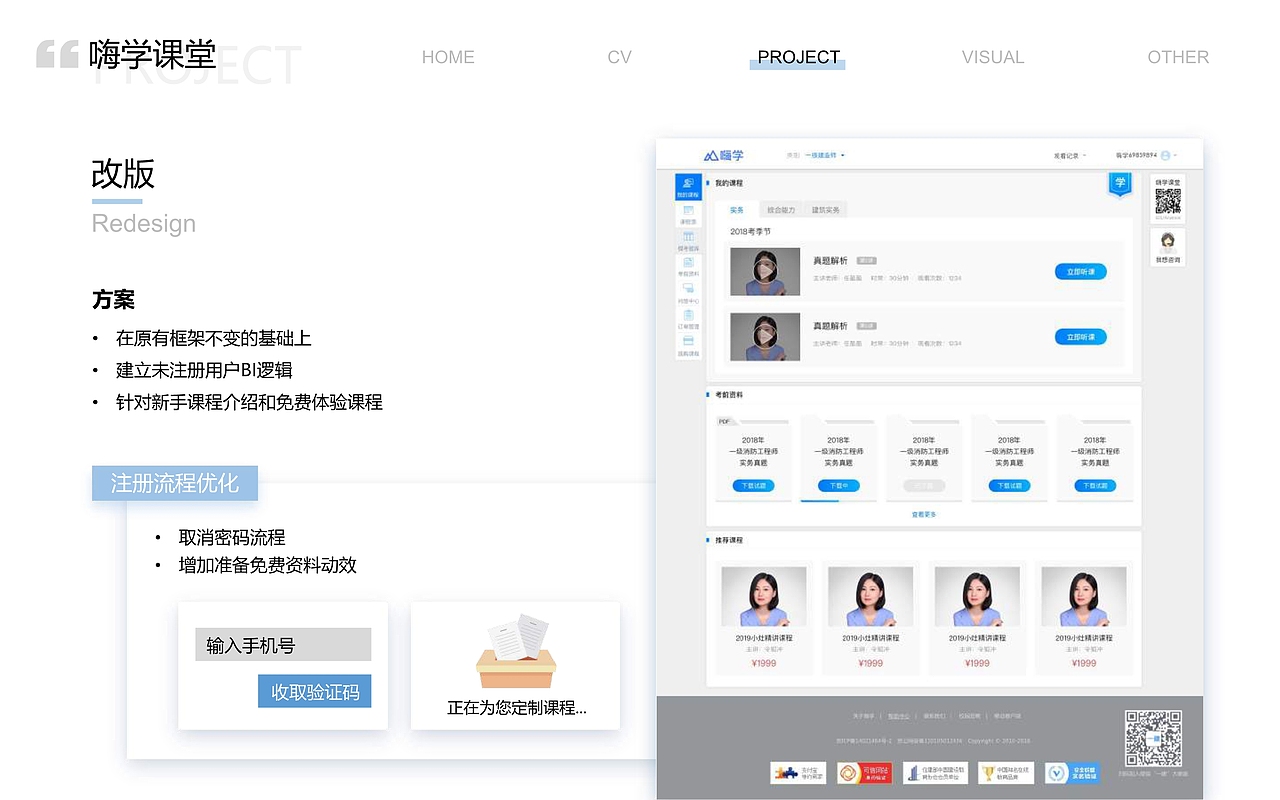1280x800 pixels.
Task: Click the download progress bar under 下载中
Action: [839, 501]
